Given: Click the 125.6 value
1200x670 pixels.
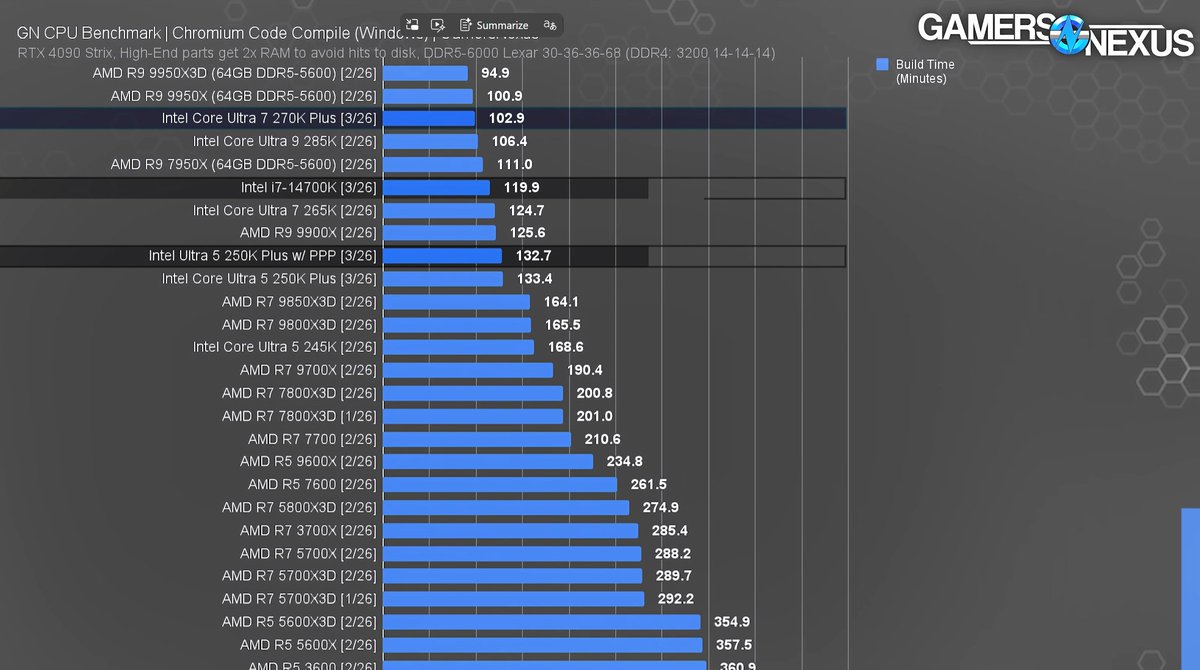Looking at the screenshot, I should 527,232.
